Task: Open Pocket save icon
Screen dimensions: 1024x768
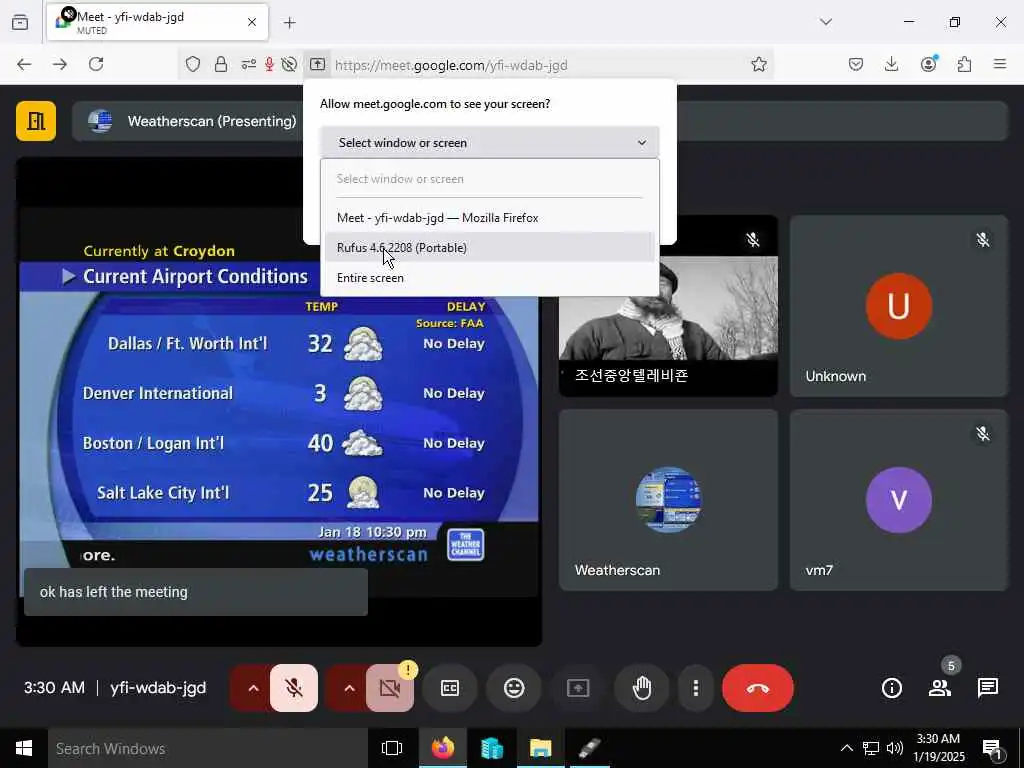Action: [856, 64]
